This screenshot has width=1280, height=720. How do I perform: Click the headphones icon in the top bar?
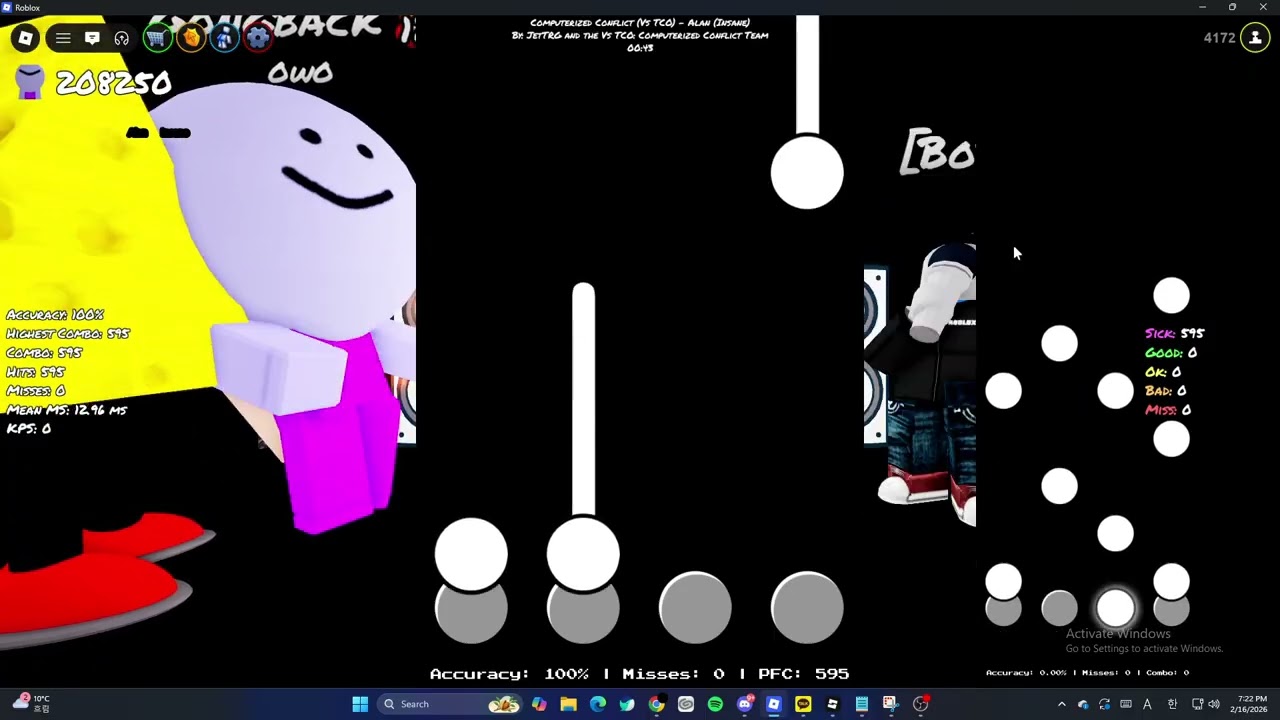pos(122,39)
